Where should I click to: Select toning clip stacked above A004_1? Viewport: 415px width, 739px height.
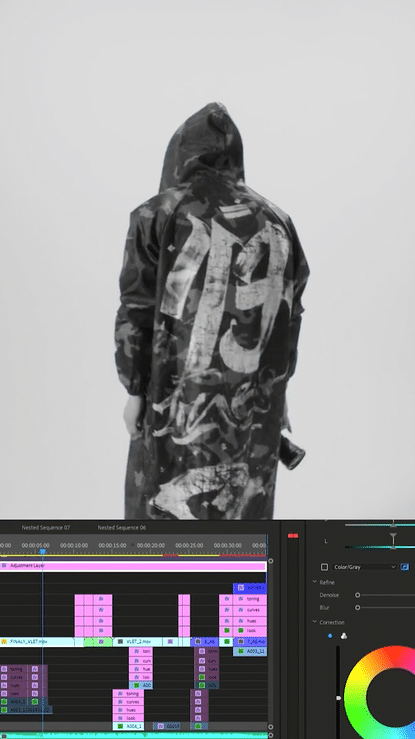pyautogui.click(x=128, y=694)
